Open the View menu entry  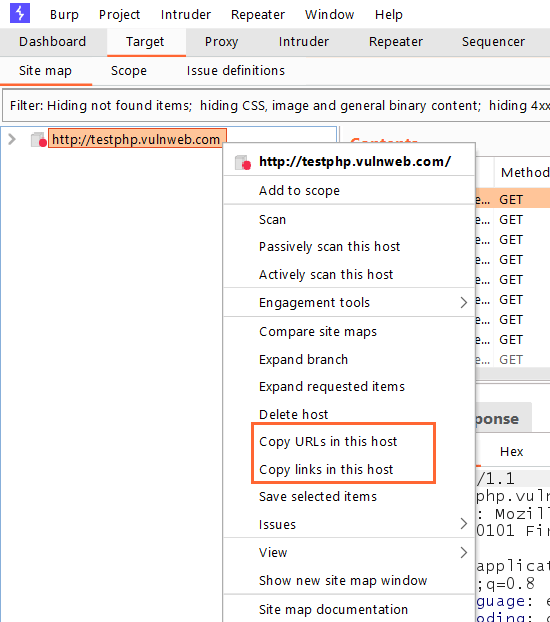coord(349,553)
